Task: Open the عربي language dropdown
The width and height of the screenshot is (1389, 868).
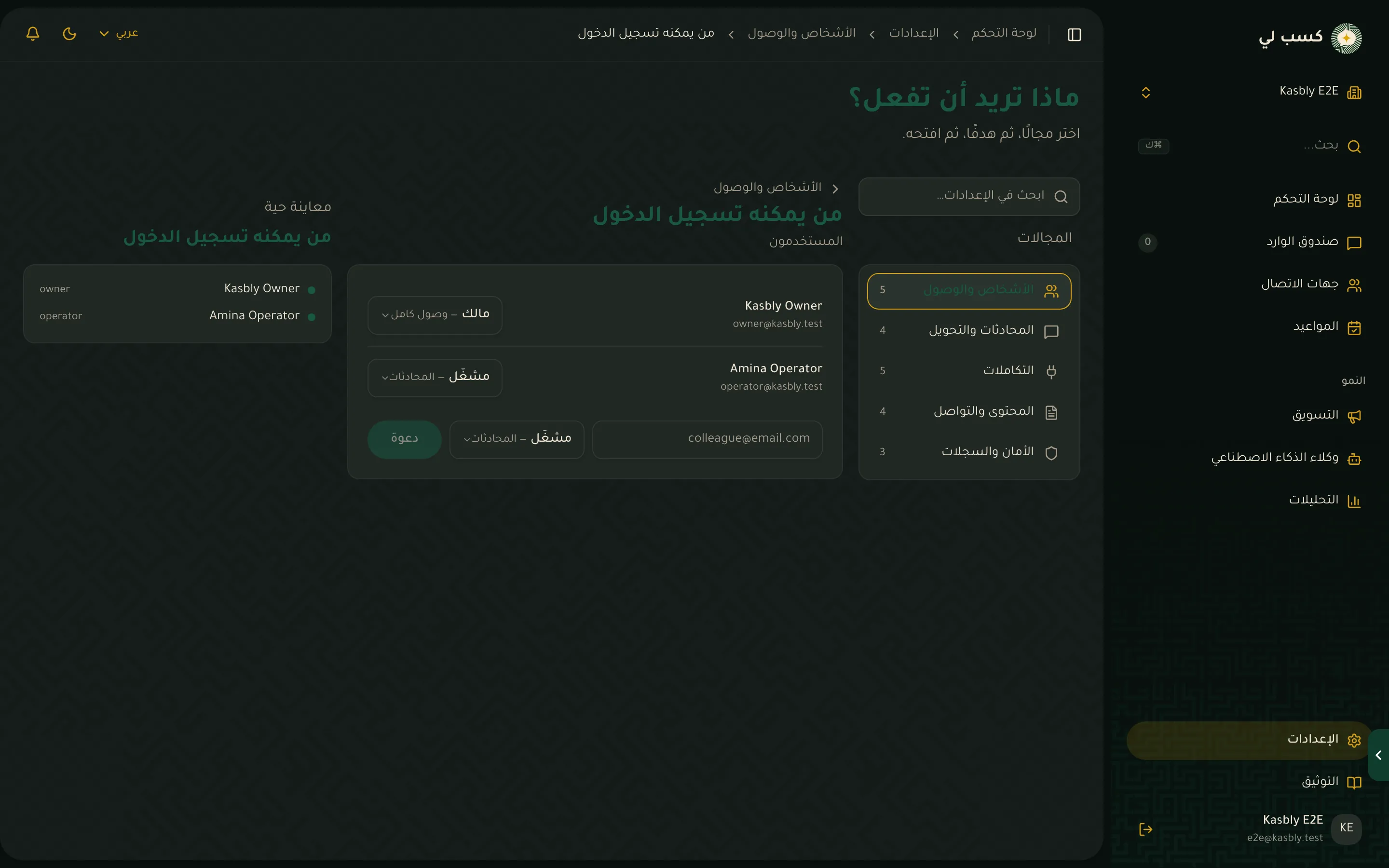Action: click(119, 33)
